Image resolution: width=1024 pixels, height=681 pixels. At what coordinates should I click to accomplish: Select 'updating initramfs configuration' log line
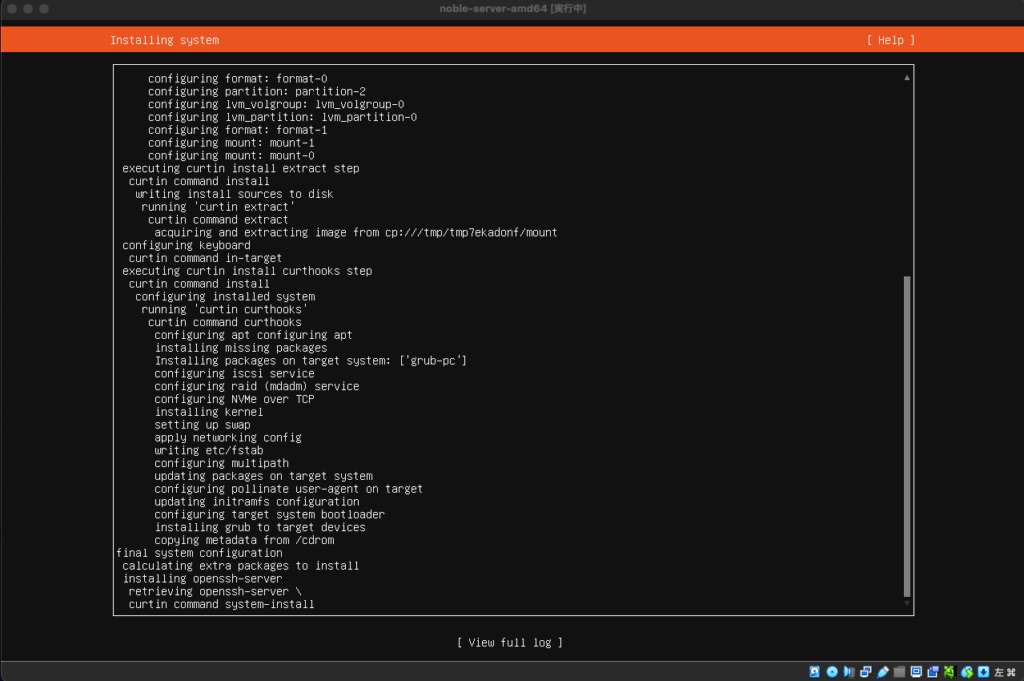point(257,502)
